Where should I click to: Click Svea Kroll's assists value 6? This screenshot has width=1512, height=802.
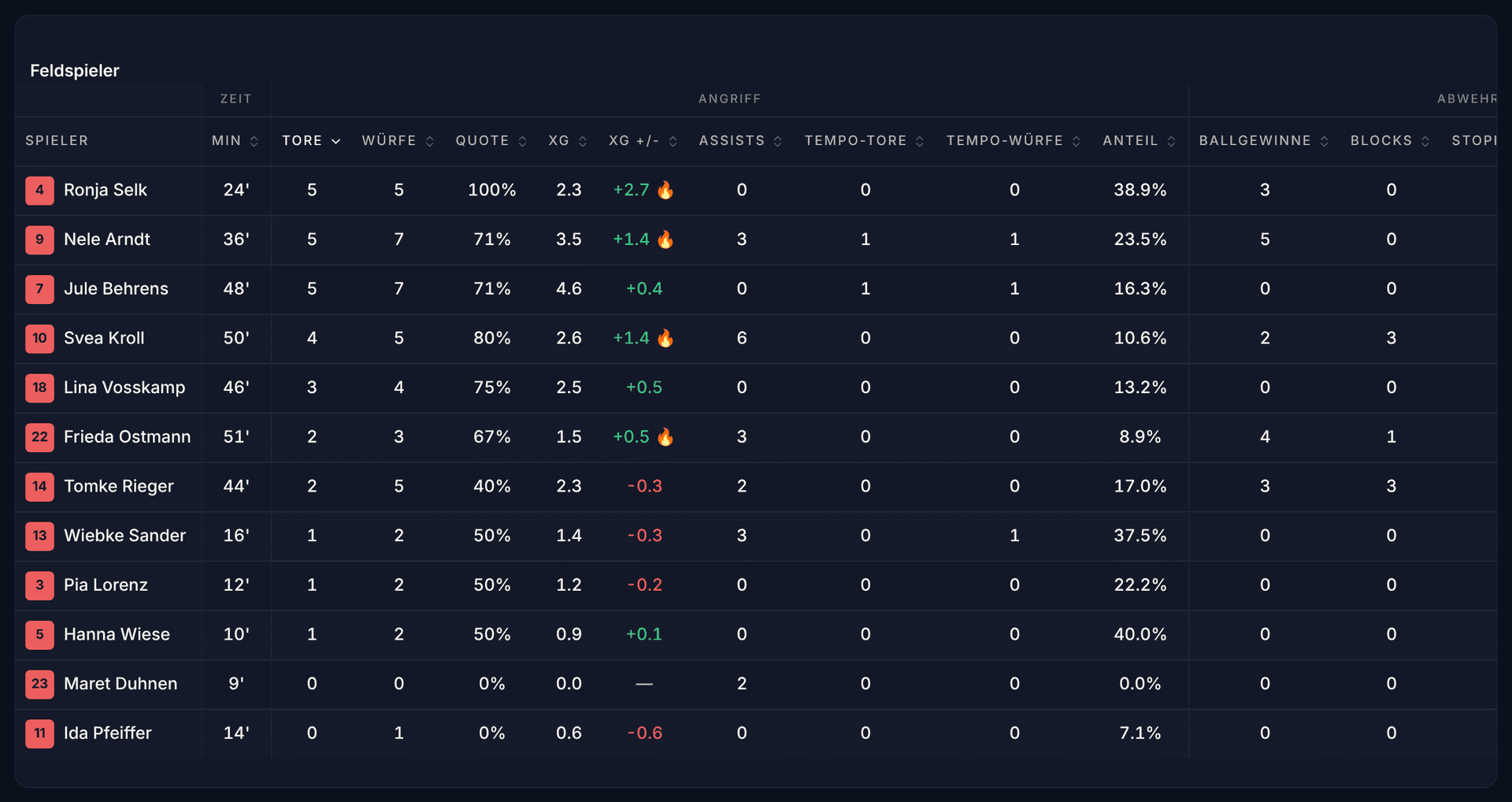point(741,338)
